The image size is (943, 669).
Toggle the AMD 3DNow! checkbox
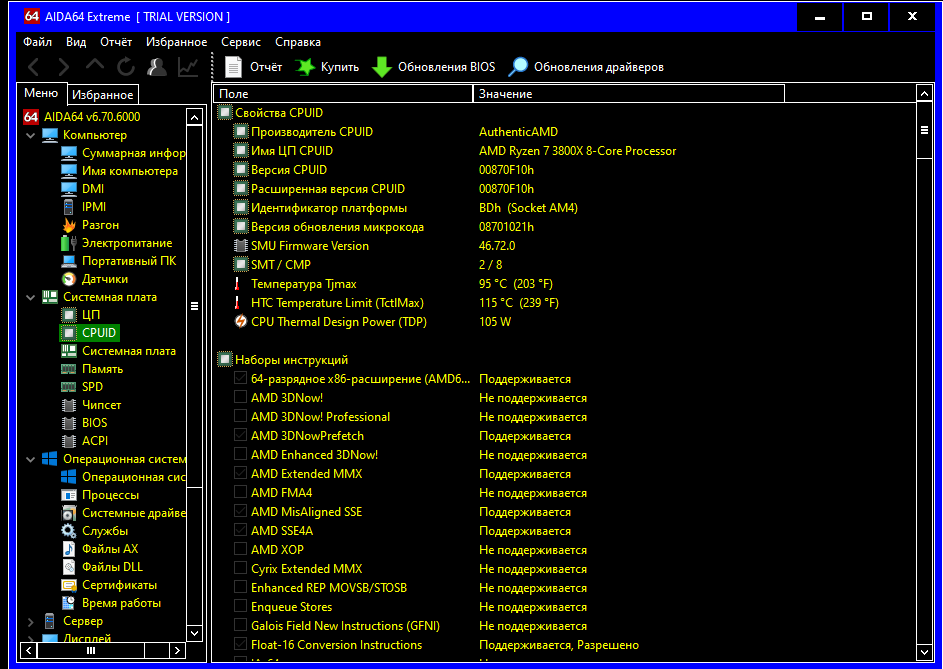[x=240, y=398]
